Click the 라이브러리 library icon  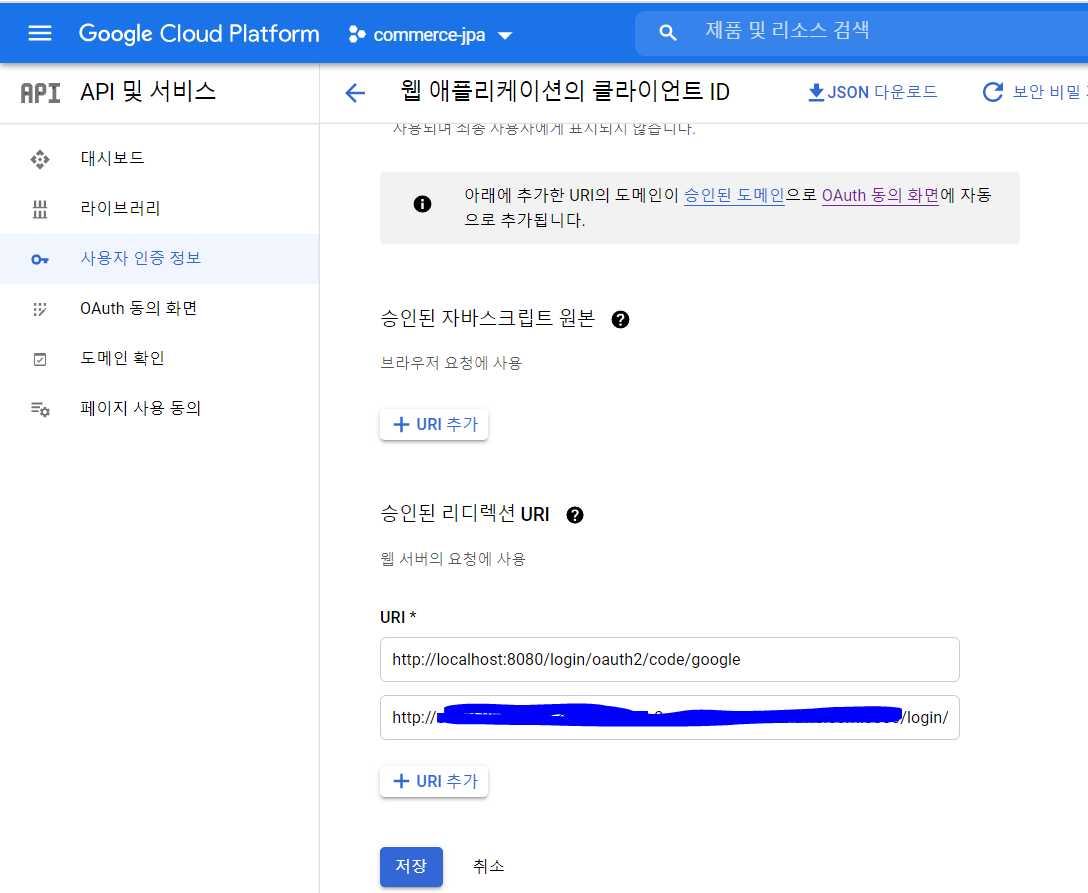pos(40,209)
